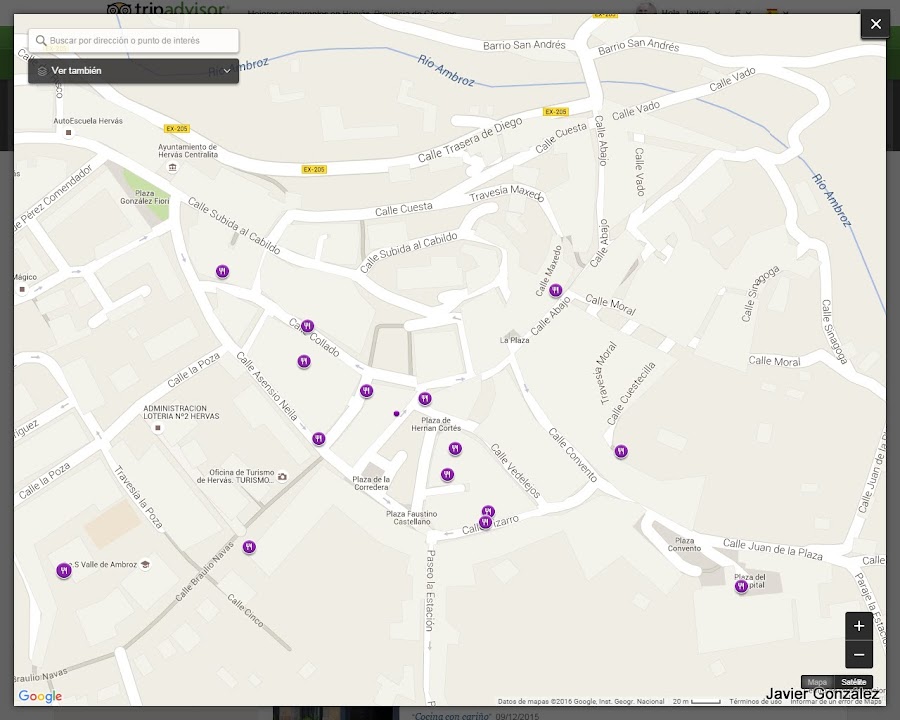Click the 'Calle Vedelejos' street label

pyautogui.click(x=515, y=470)
